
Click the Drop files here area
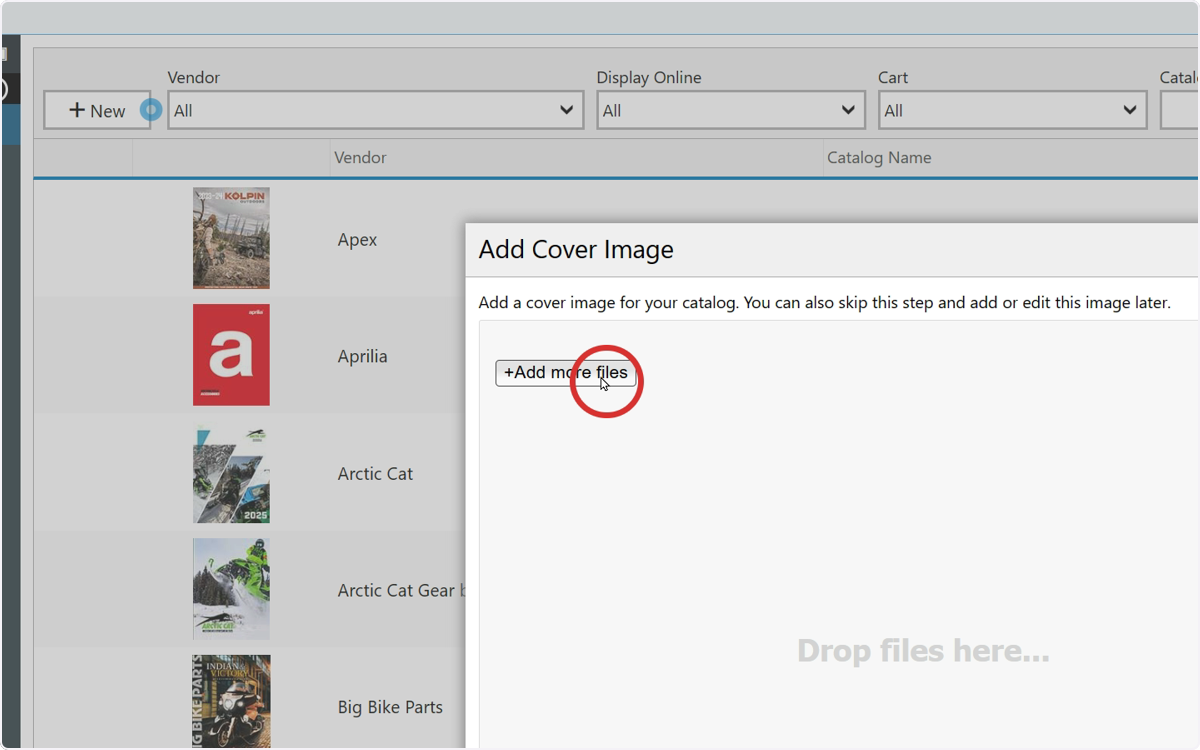pyautogui.click(x=923, y=652)
